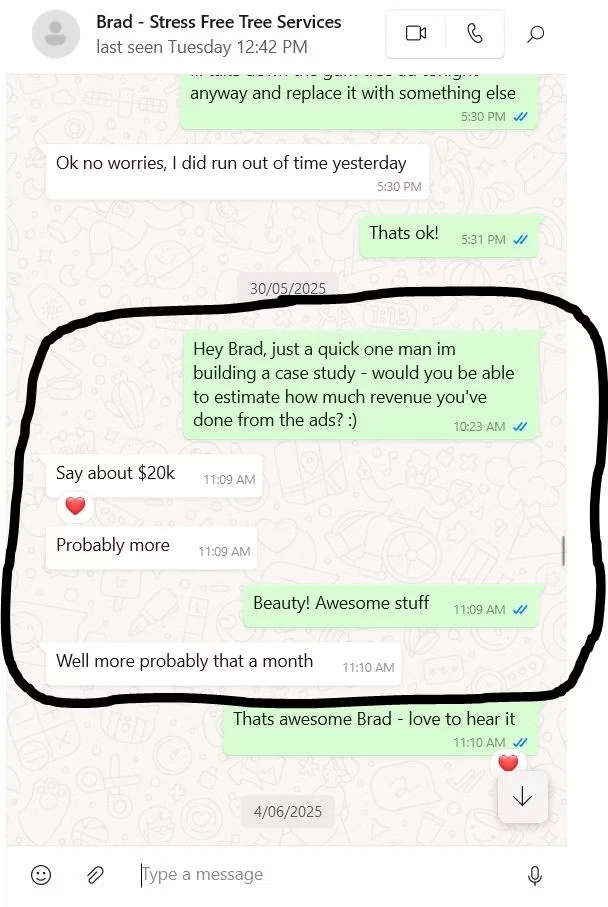Click heart reaction on 'Thats awesome Brad' message
608x907 pixels.
click(x=508, y=763)
